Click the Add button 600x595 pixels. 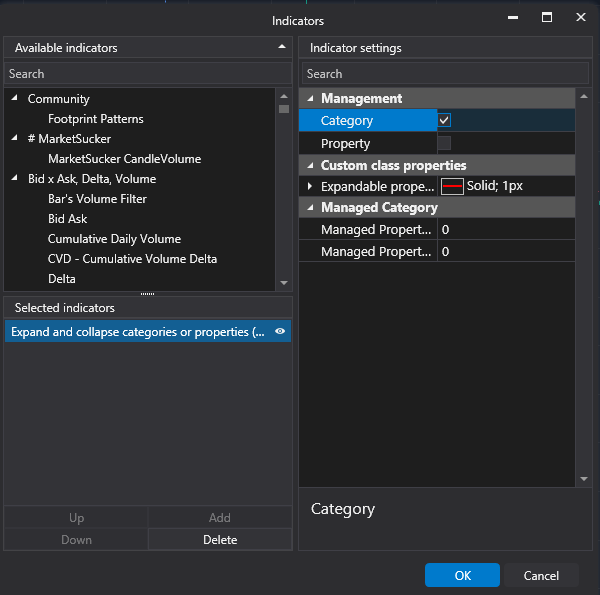[x=220, y=517]
